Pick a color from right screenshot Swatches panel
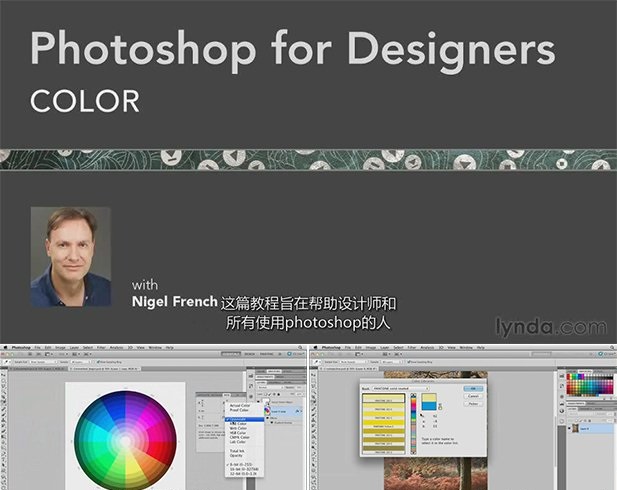 tap(589, 385)
